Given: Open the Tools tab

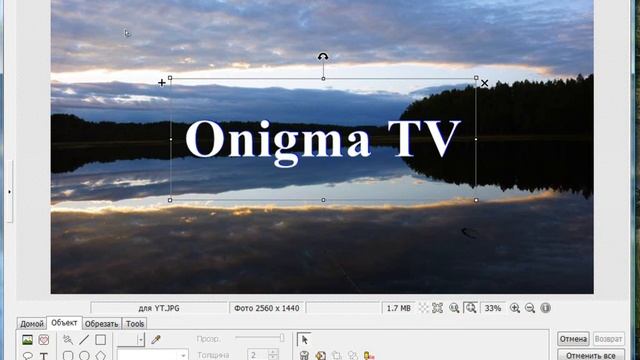Looking at the screenshot, I should coord(135,324).
